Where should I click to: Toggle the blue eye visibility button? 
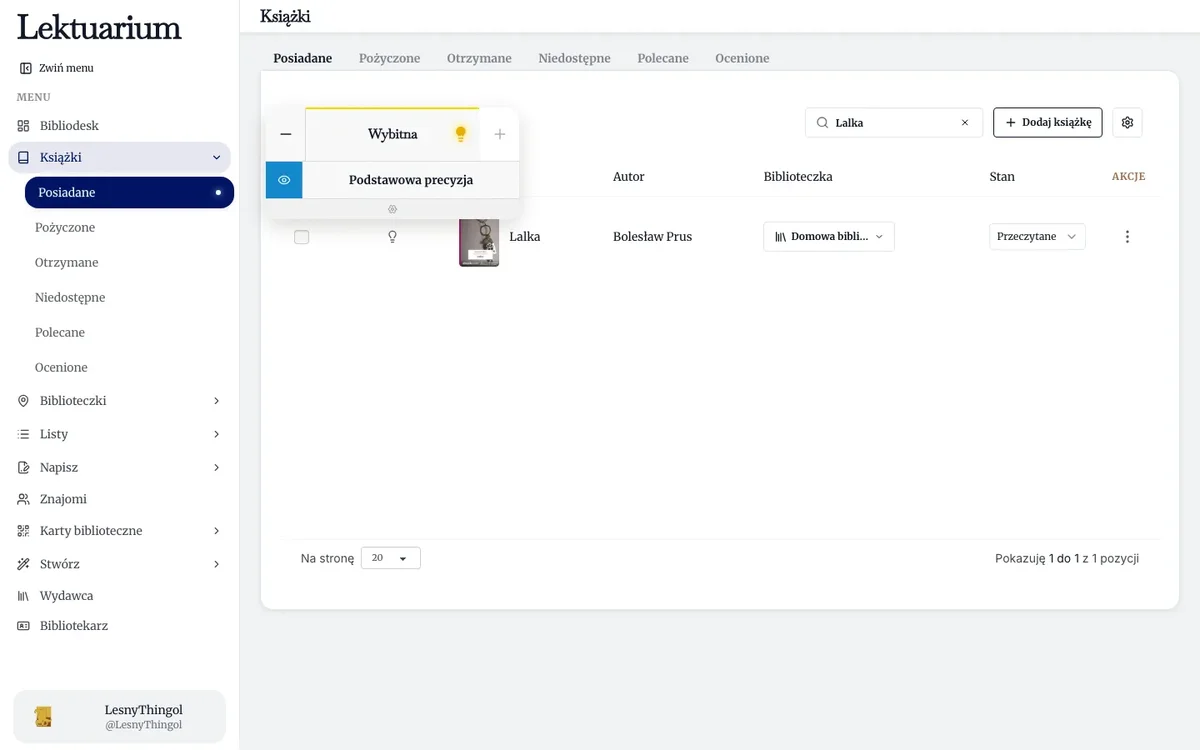tap(284, 180)
